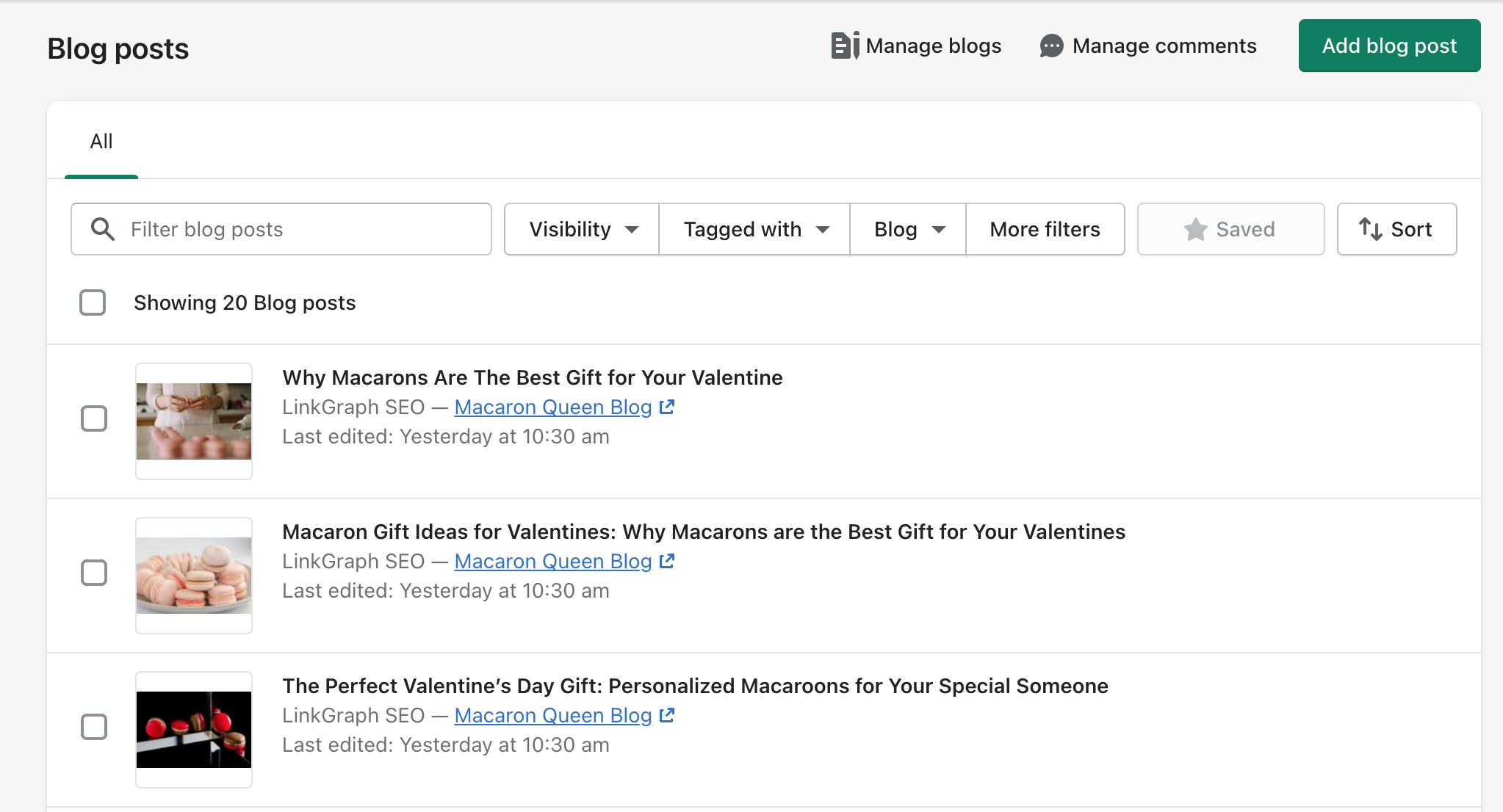Image resolution: width=1503 pixels, height=812 pixels.
Task: Select the All tab
Action: tap(99, 141)
